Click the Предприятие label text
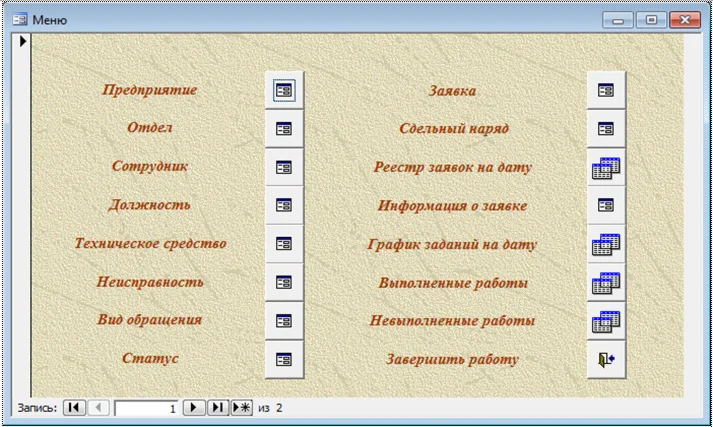Viewport: 713px width, 427px height. [150, 90]
